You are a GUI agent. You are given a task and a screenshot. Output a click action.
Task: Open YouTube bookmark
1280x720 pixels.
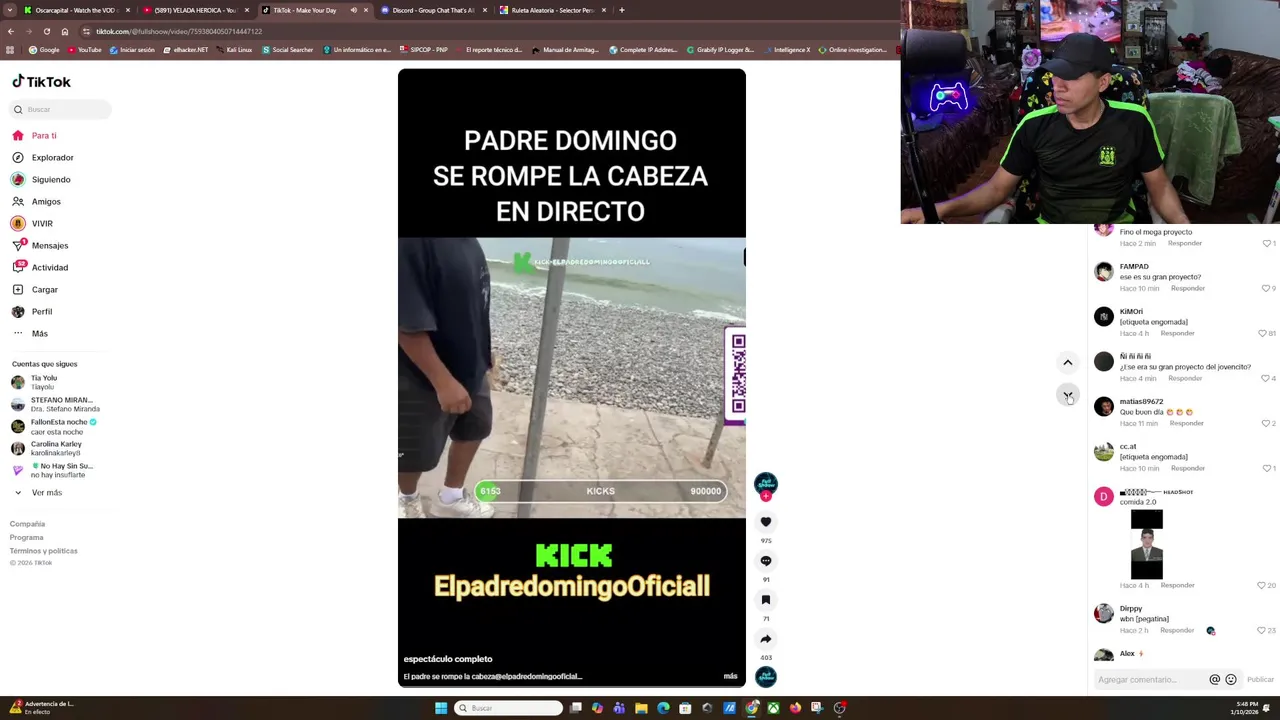point(84,50)
